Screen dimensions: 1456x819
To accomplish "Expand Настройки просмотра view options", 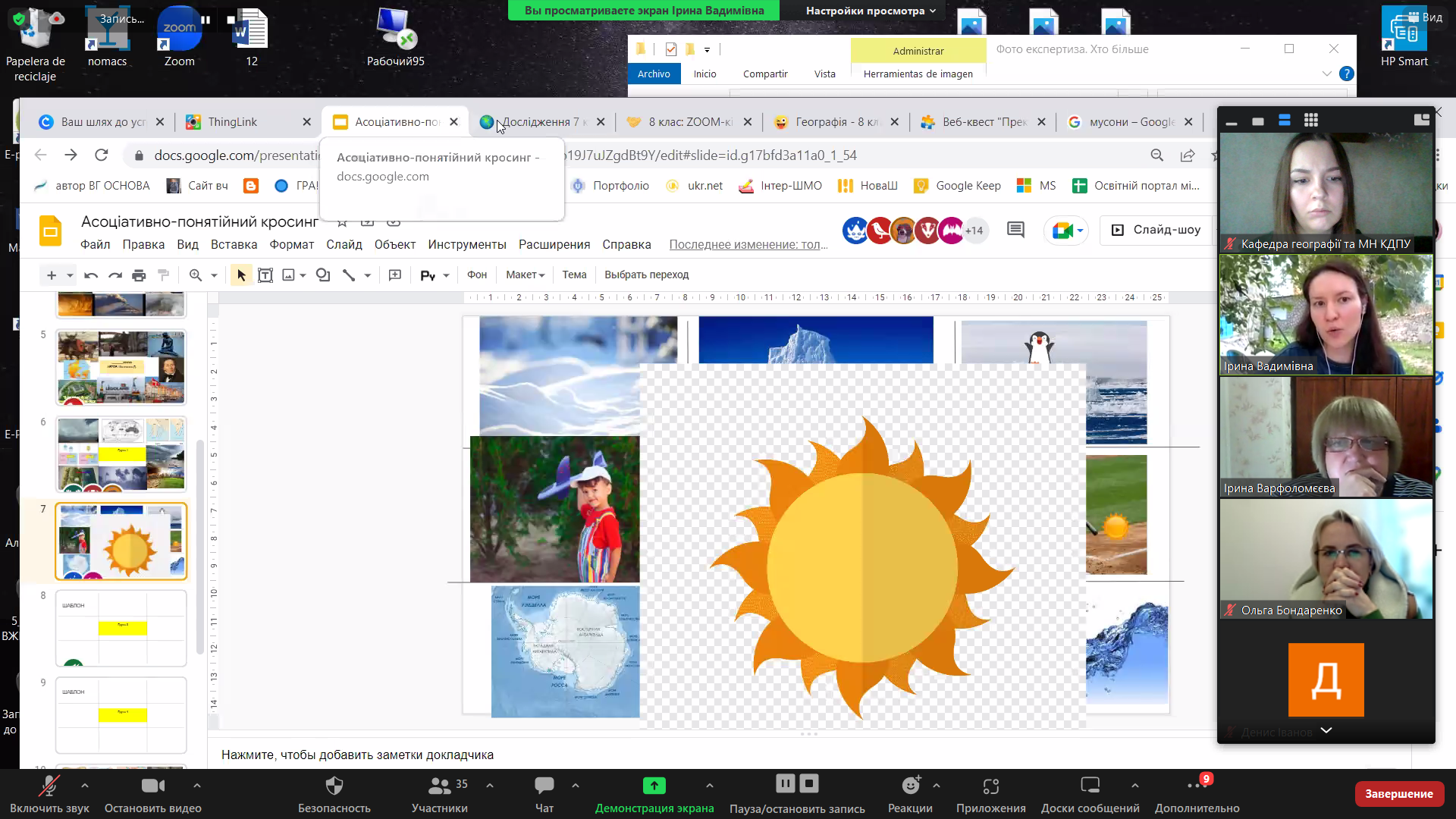I will (871, 11).
